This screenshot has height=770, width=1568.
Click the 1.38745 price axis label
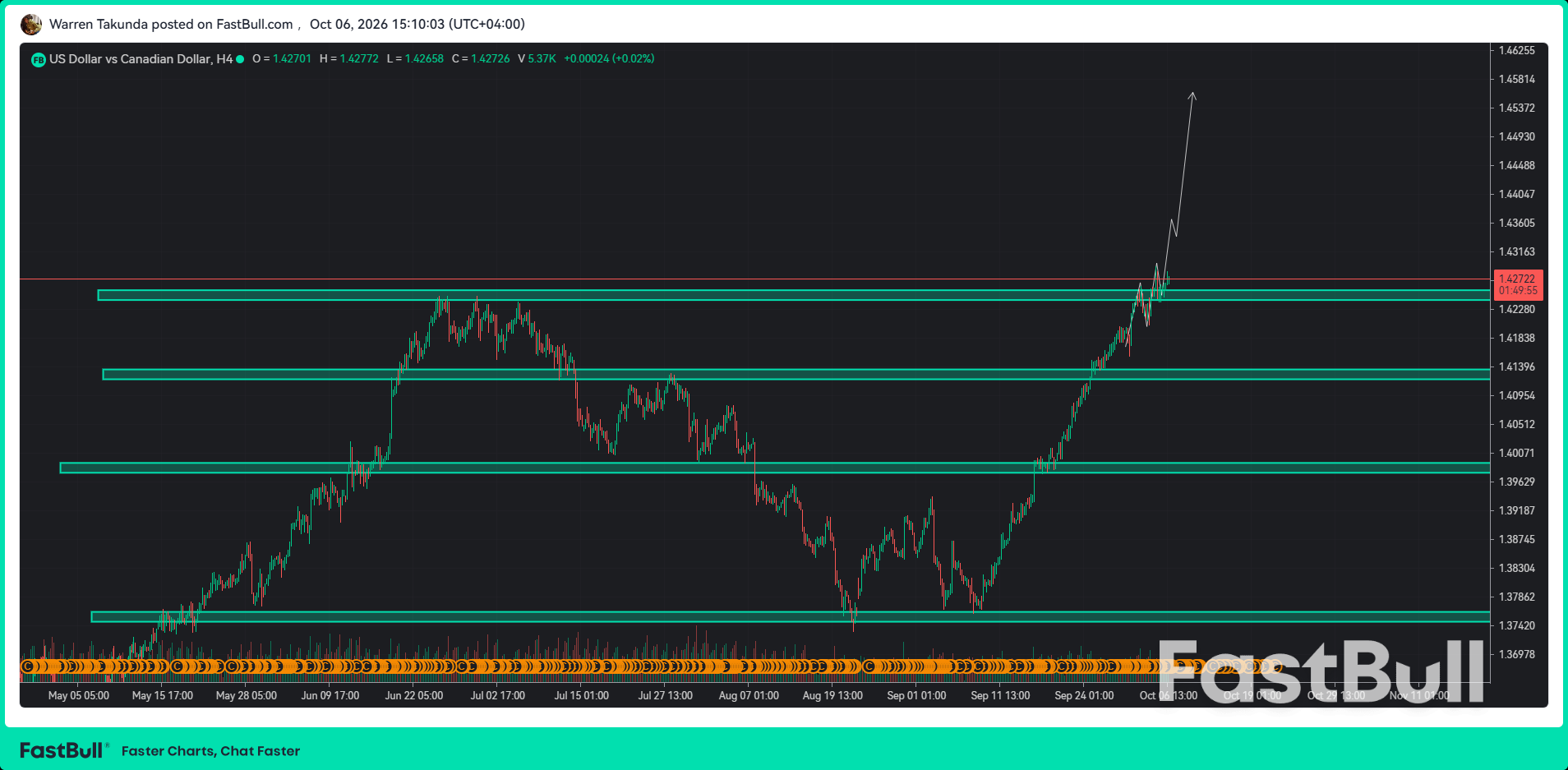click(x=1516, y=539)
